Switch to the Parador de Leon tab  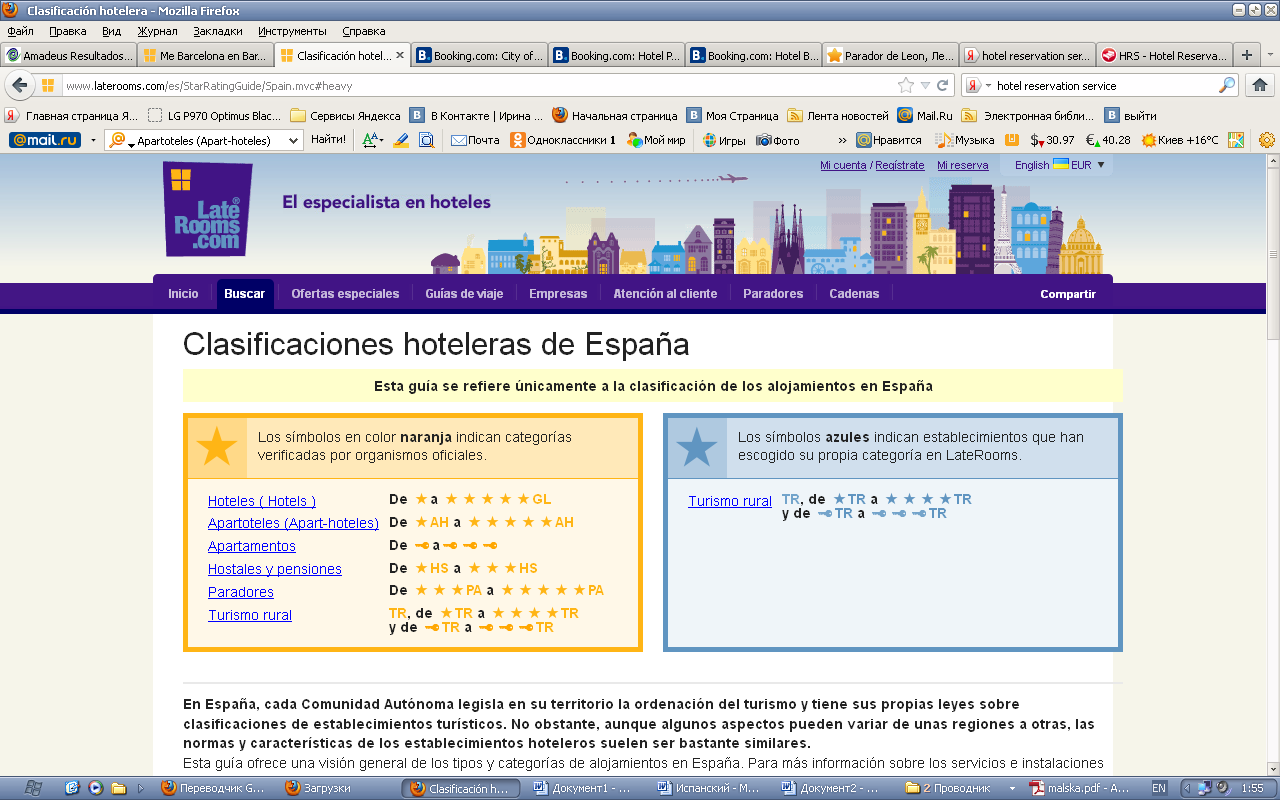click(x=890, y=56)
